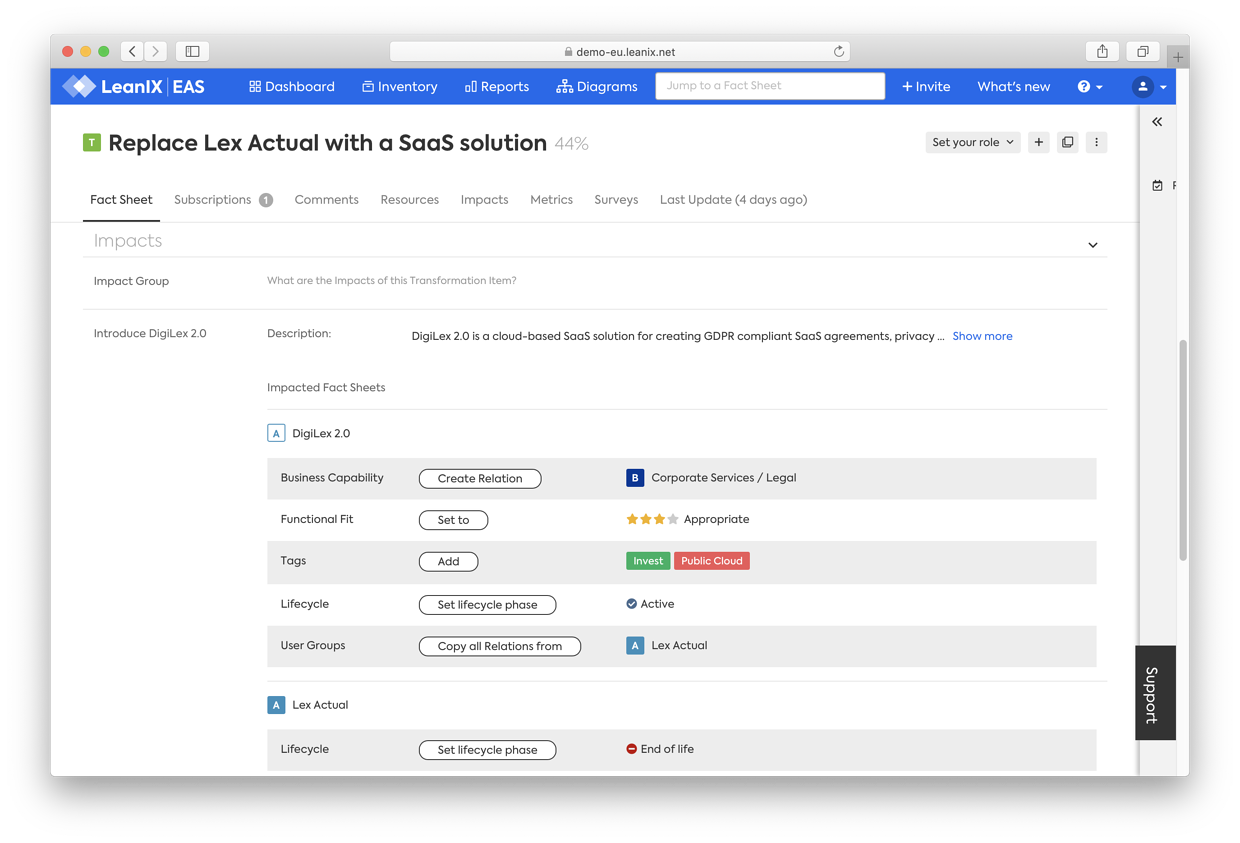Switch to the Surveys tab
1240x843 pixels.
tap(616, 200)
